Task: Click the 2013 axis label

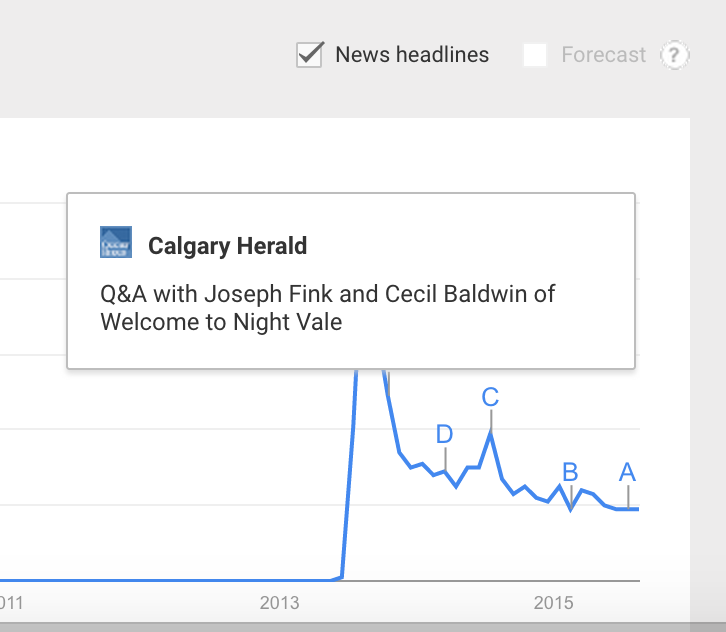Action: click(x=279, y=603)
